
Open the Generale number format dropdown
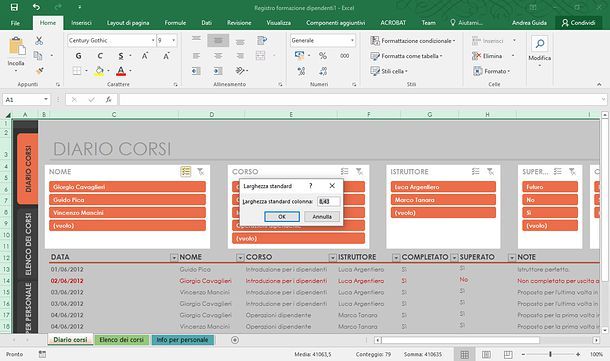(x=352, y=40)
